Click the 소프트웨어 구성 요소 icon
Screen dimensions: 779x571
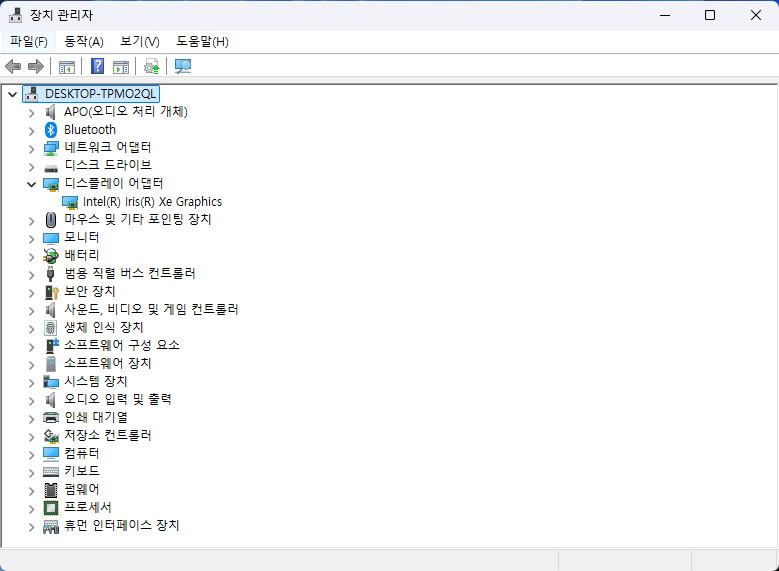(52, 345)
